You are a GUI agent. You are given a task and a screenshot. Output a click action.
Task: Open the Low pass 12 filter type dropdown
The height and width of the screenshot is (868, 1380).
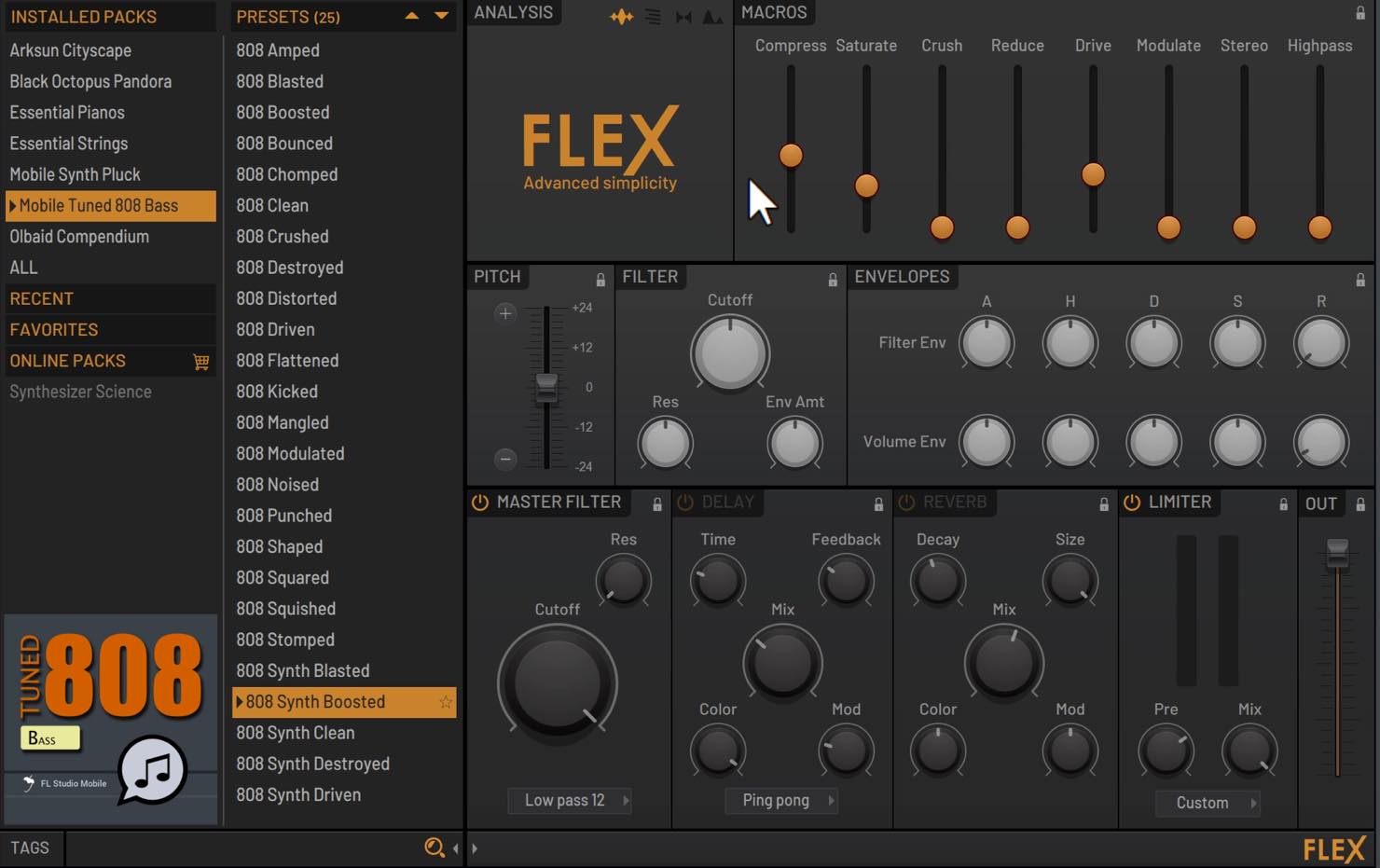[570, 801]
